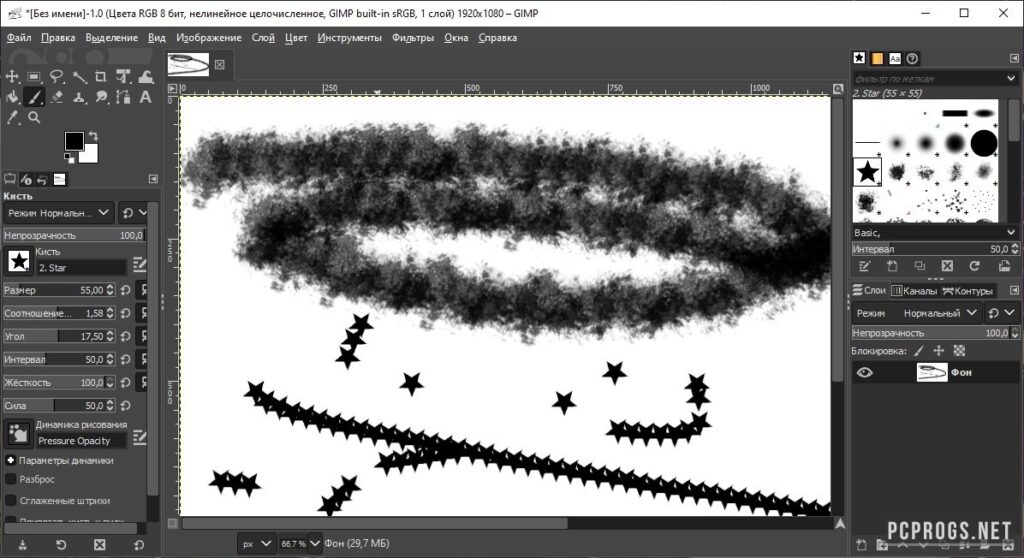Screen dimensions: 1024x558
Task: Expand Параметры динамики section
Action: click(10, 460)
